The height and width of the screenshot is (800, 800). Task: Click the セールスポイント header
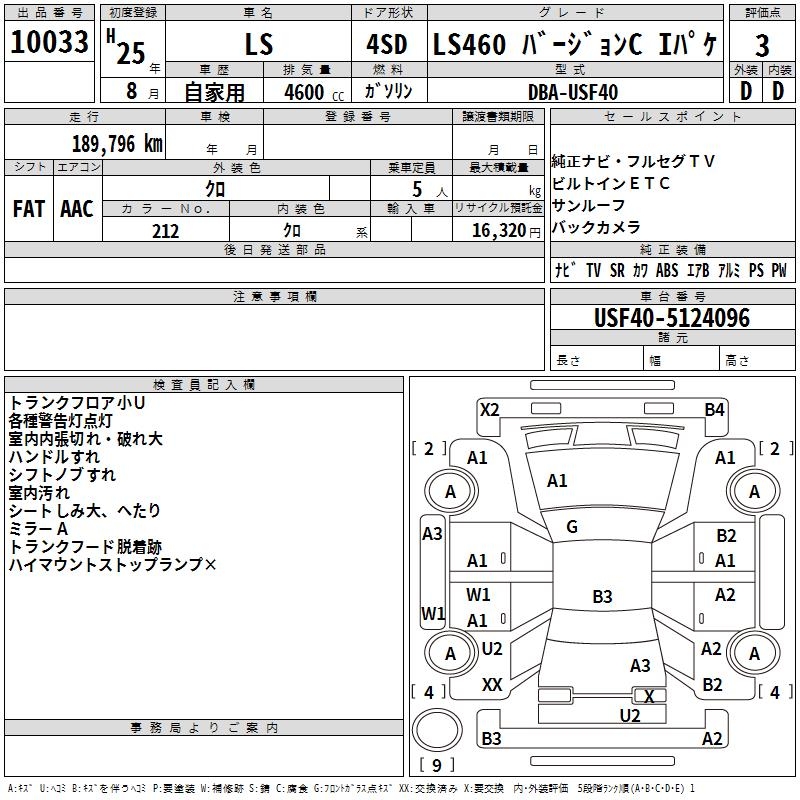672,116
